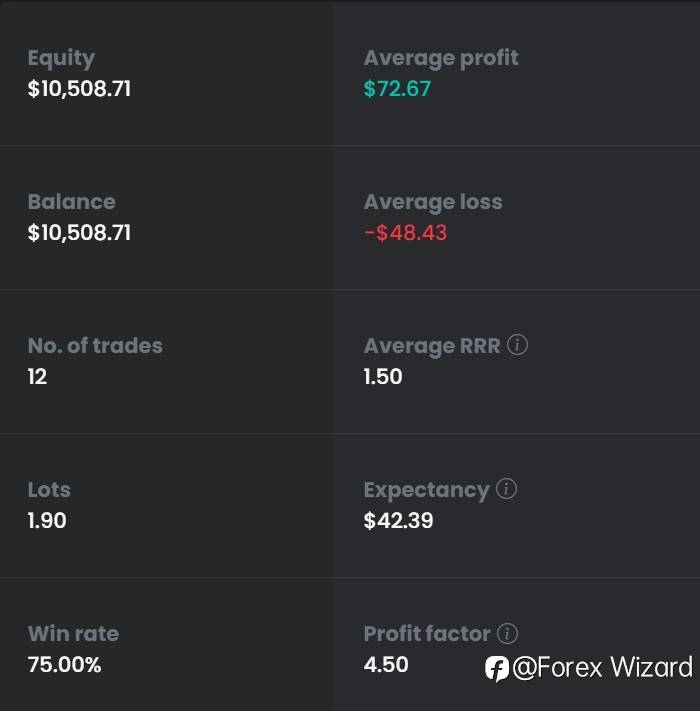Select the Win rate label
Screen dimensions: 700x711
click(73, 633)
